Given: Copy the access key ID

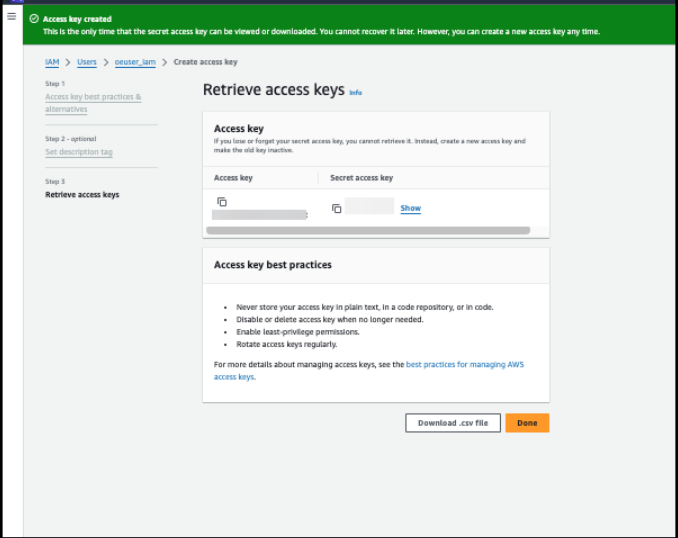Looking at the screenshot, I should [x=222, y=202].
